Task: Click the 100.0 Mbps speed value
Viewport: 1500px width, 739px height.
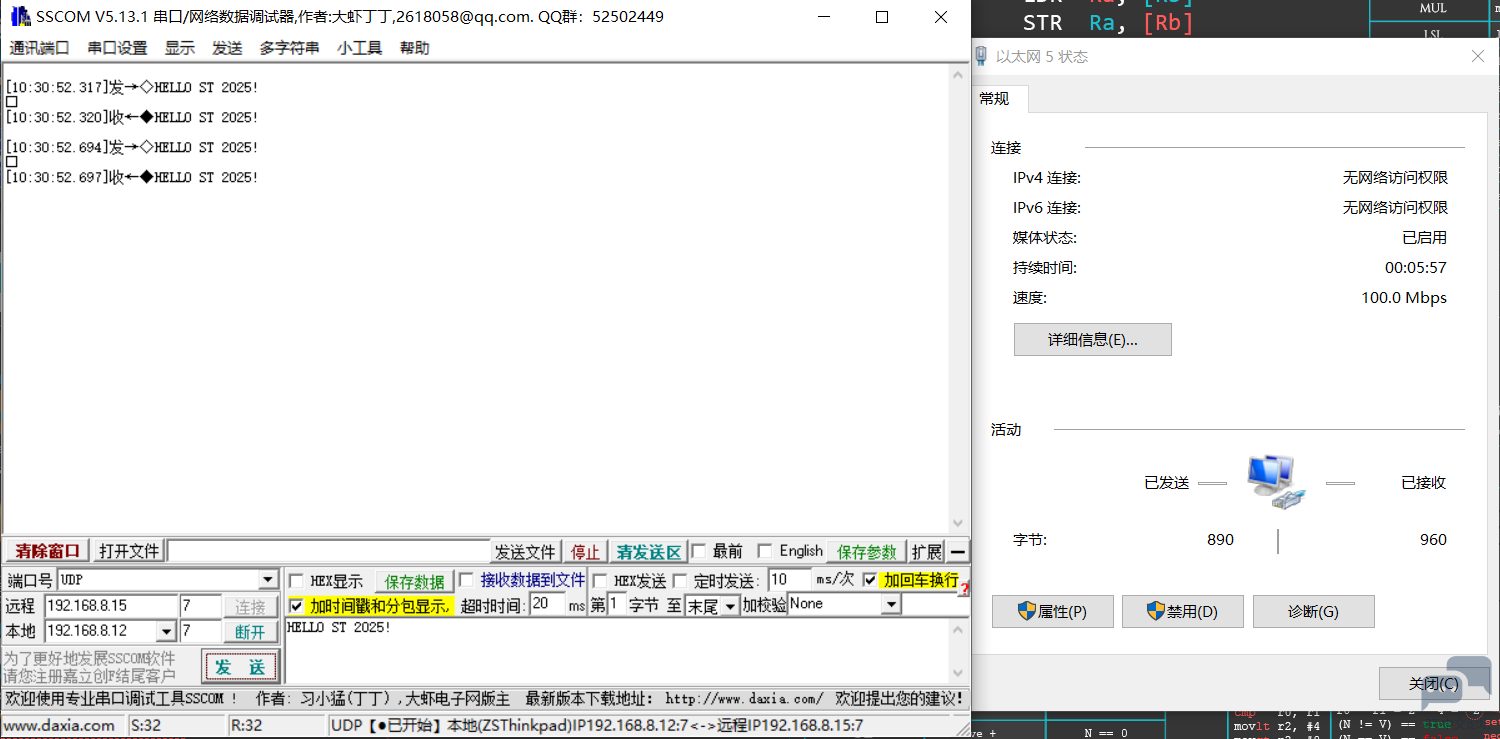Action: 1404,298
